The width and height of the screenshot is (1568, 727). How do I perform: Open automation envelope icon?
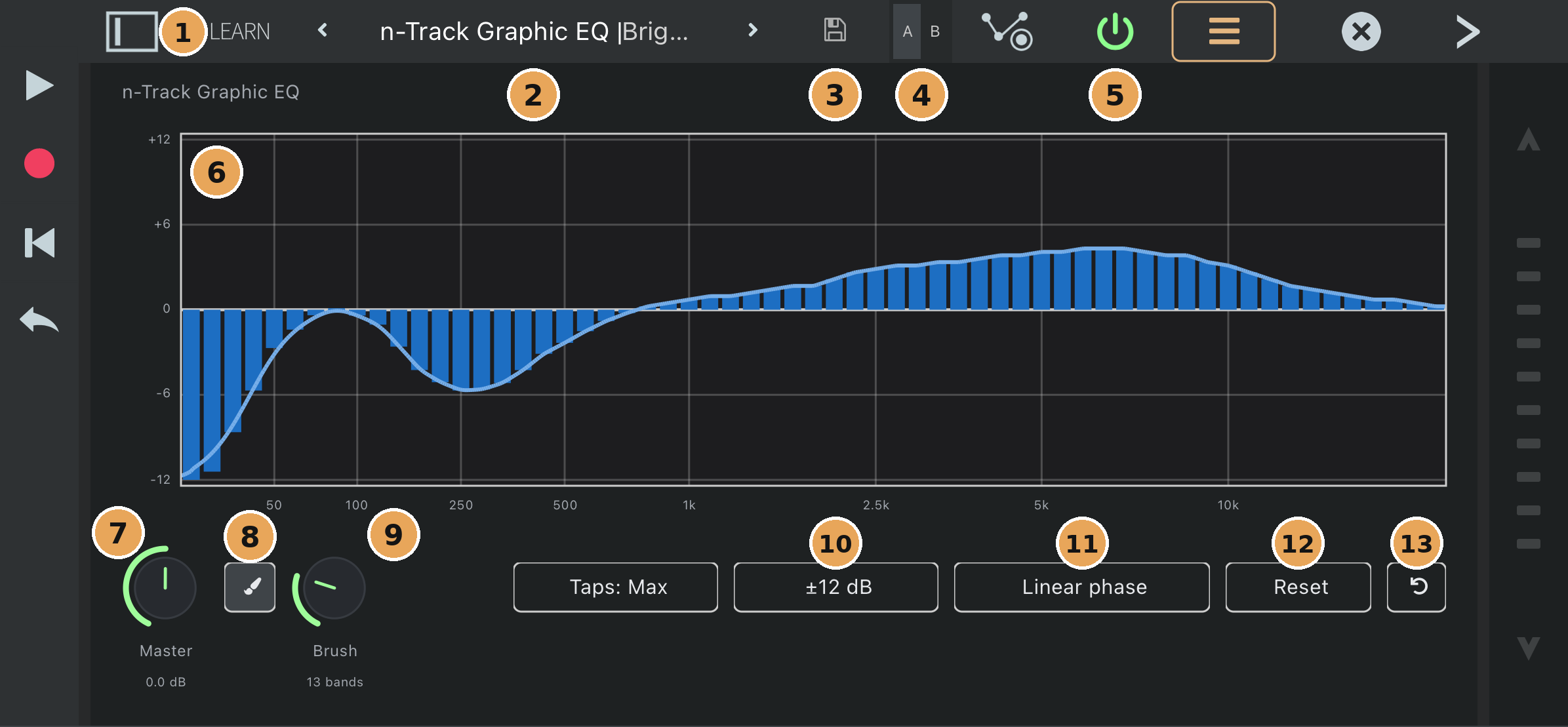[1007, 31]
